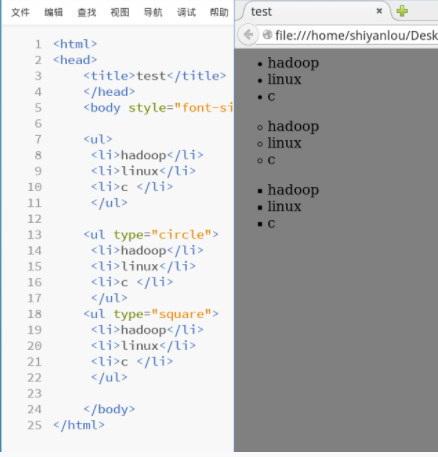Open the 编辑 menu
The height and width of the screenshot is (457, 438).
coord(54,12)
